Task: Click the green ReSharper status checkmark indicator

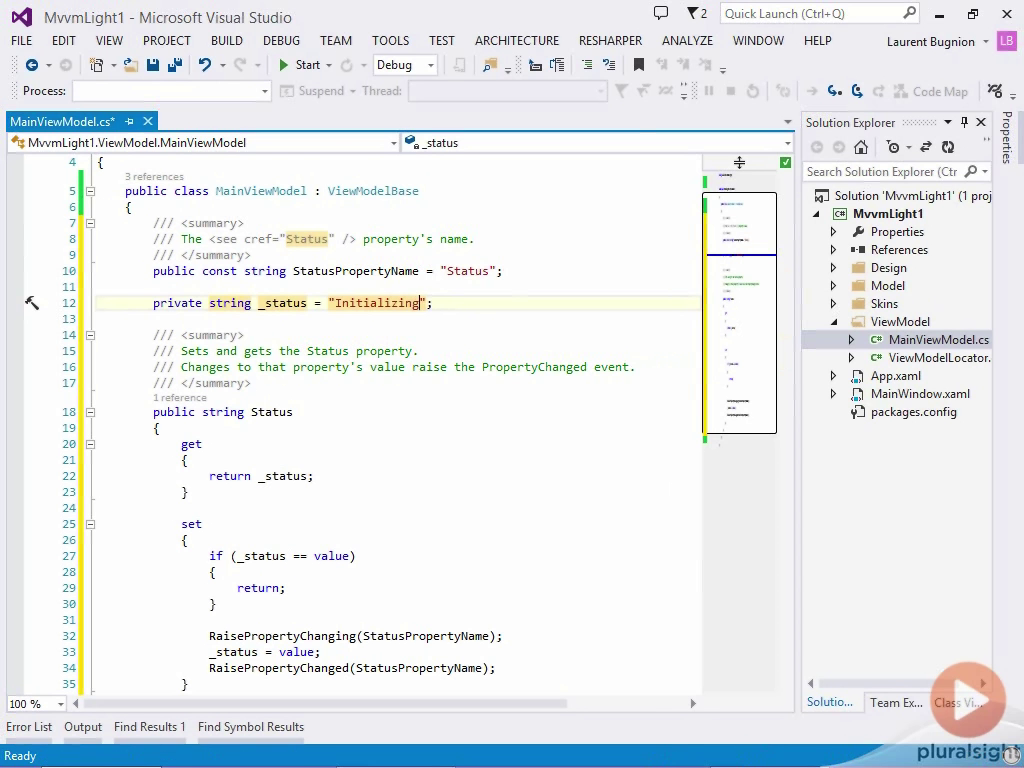Action: pos(786,162)
